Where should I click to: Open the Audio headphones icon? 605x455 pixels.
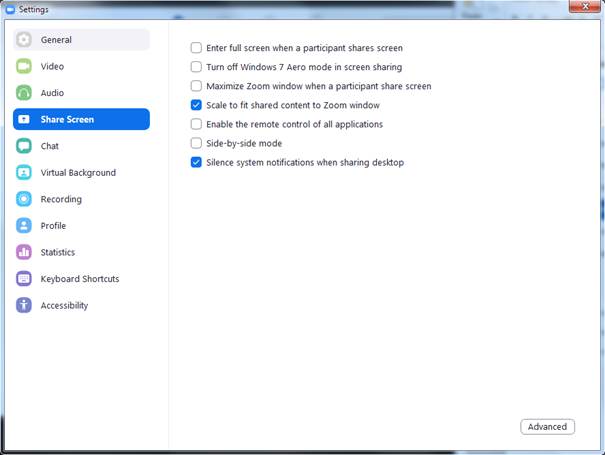pyautogui.click(x=24, y=93)
